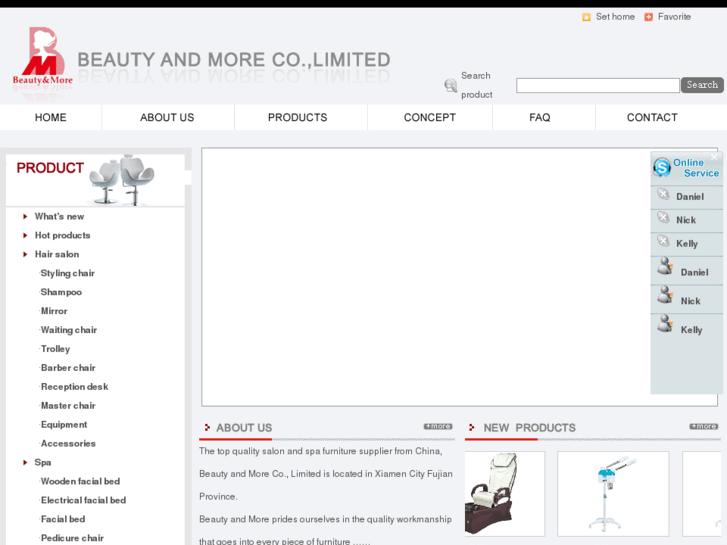Click the Favorite link
Image resolution: width=727 pixels, height=545 pixels.
pos(674,17)
